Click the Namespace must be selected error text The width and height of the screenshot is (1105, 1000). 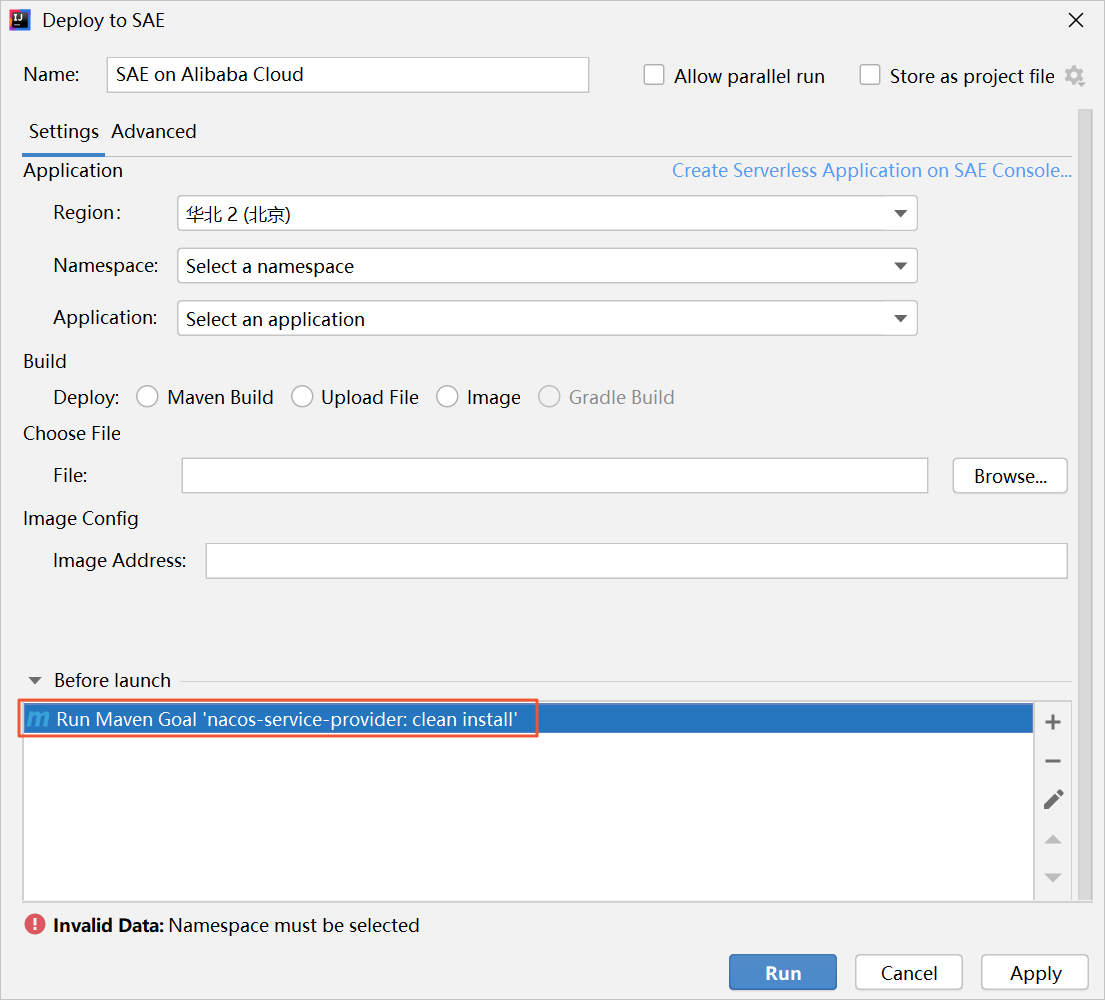[x=294, y=925]
